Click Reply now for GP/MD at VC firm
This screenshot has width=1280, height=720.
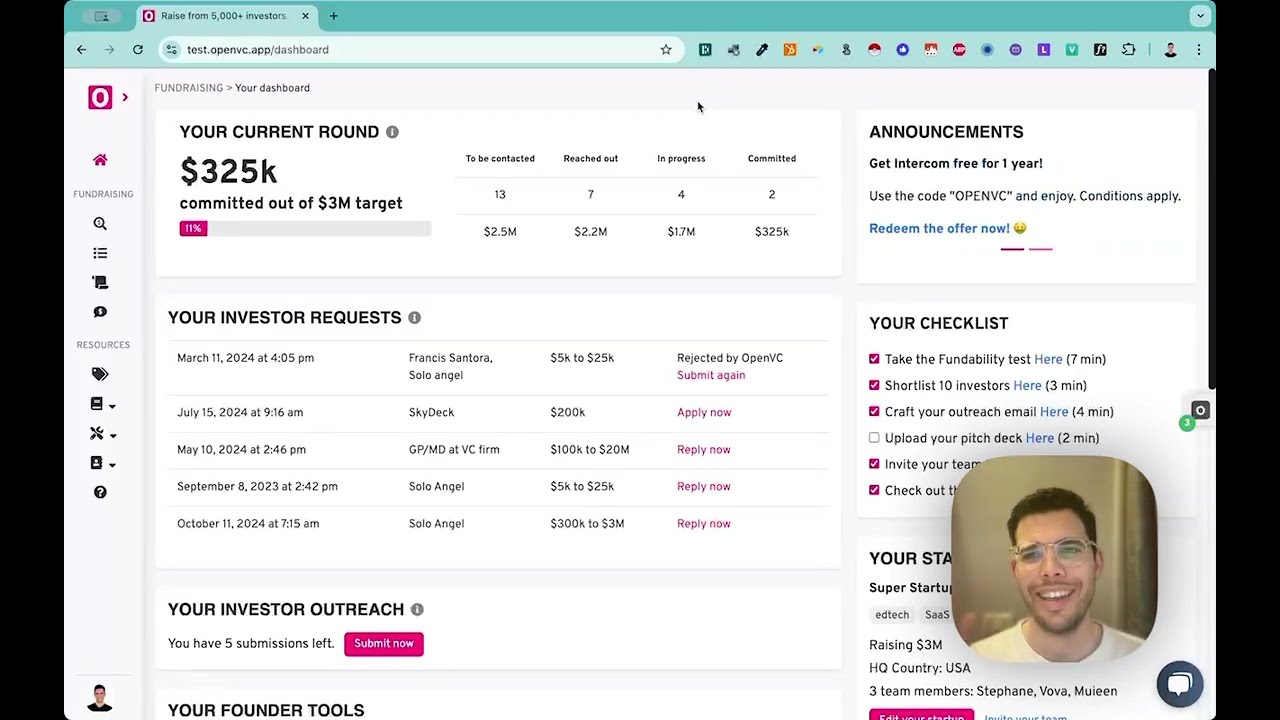click(x=704, y=450)
